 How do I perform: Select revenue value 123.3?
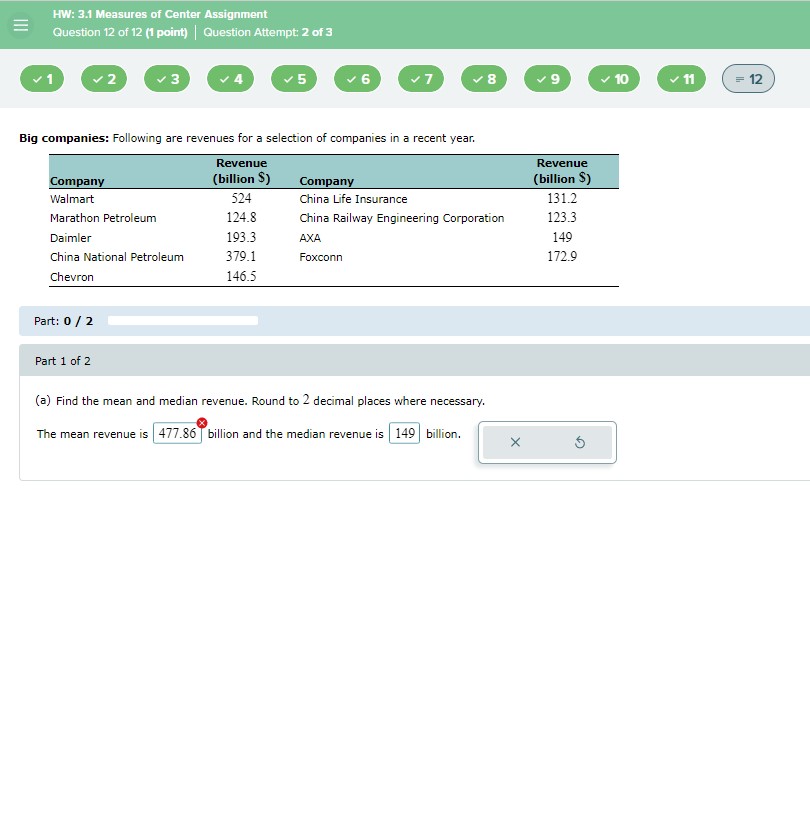562,218
